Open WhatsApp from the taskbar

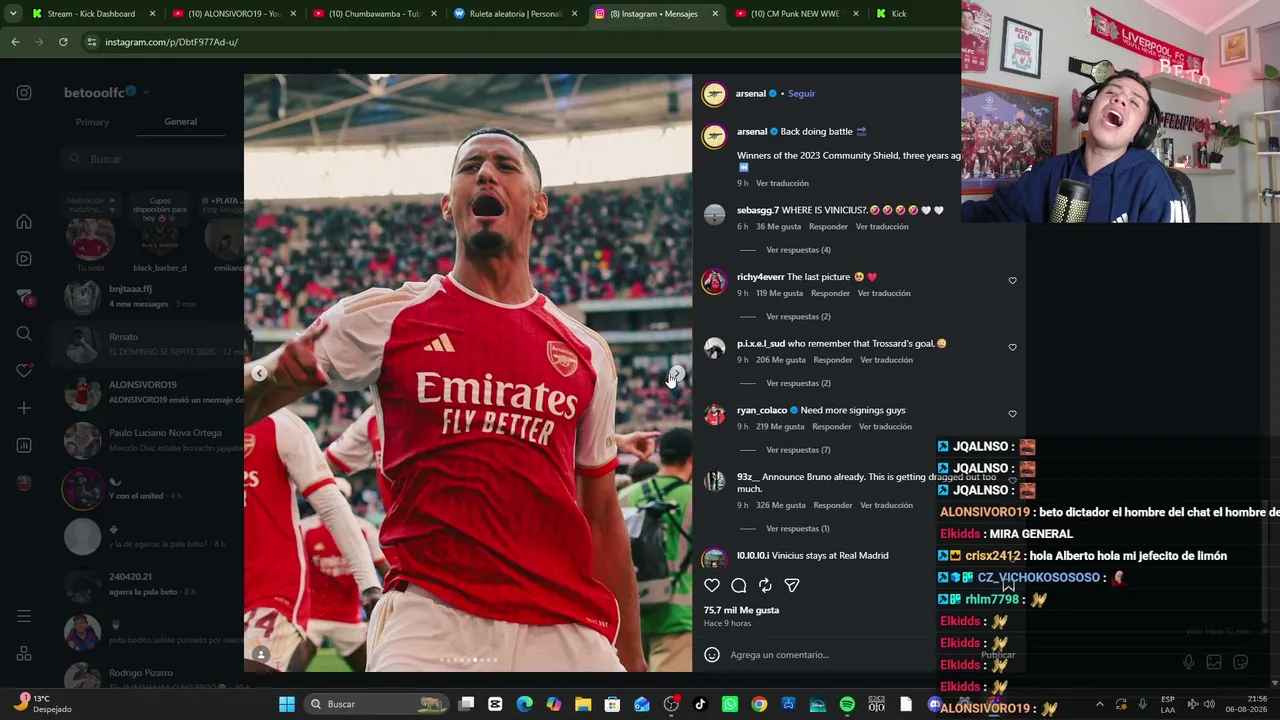[x=730, y=704]
